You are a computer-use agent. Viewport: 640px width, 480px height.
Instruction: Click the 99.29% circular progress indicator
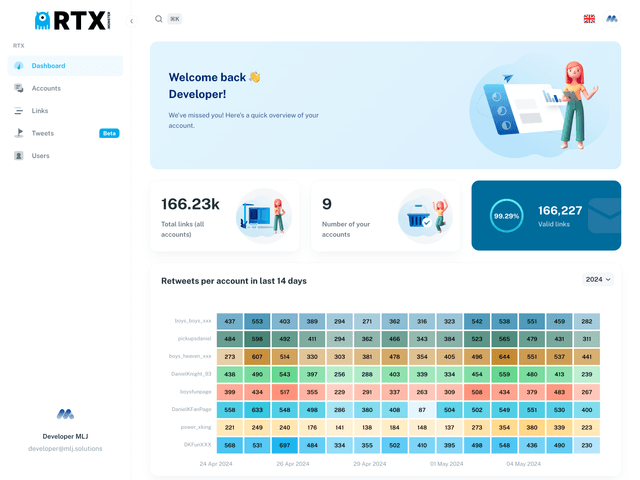[506, 216]
